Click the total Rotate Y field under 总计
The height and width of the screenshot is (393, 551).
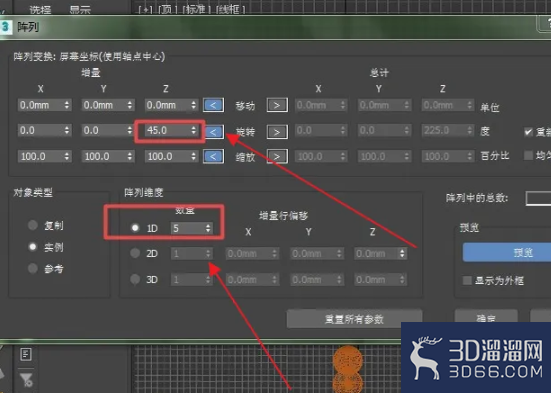(384, 130)
